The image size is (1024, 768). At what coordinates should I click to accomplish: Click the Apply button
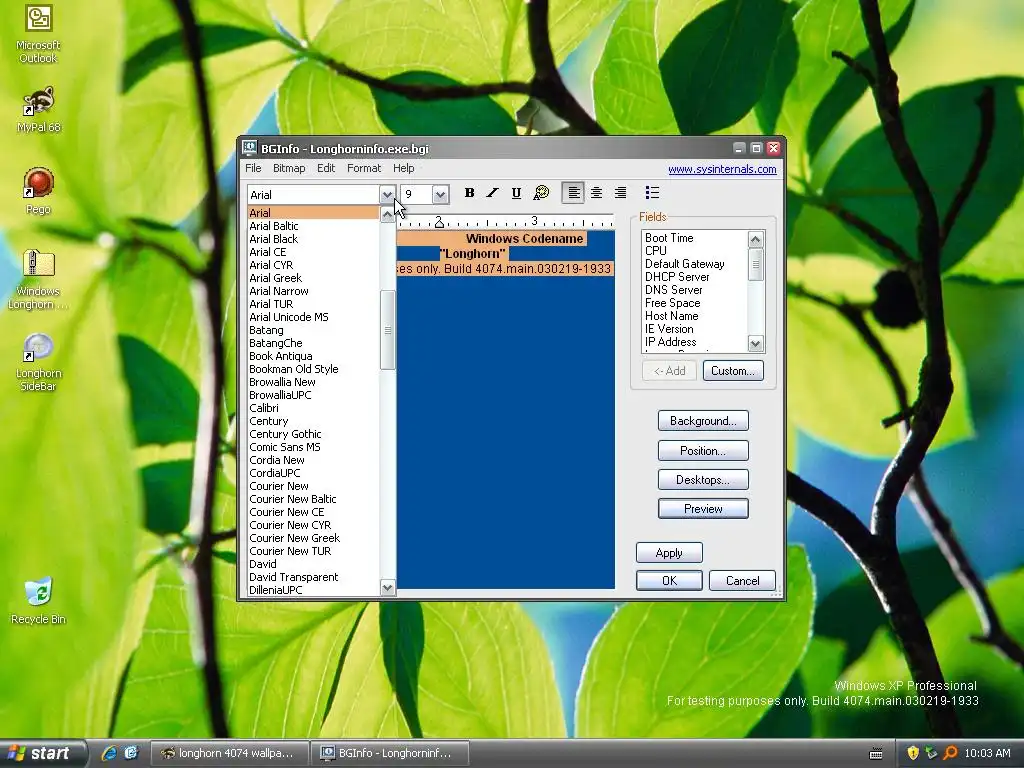coord(669,552)
